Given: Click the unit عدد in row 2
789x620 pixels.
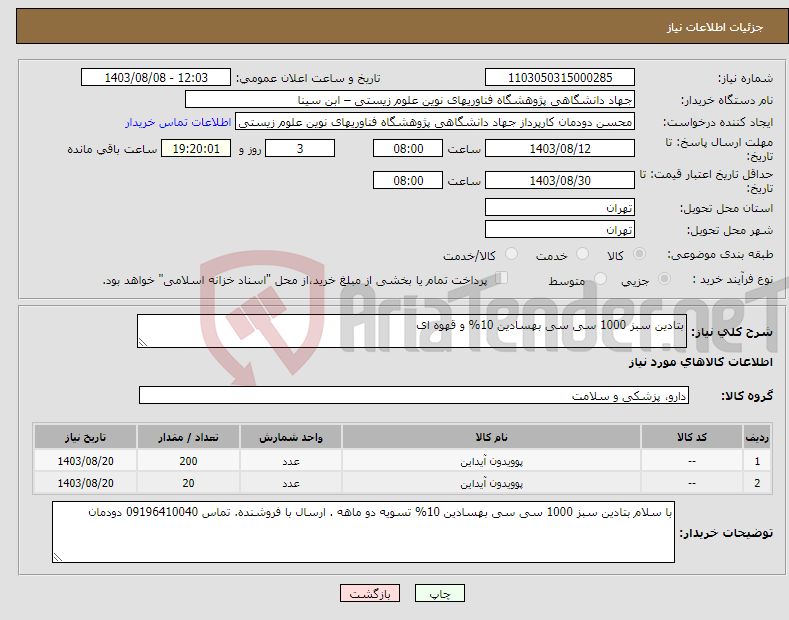Looking at the screenshot, I should (291, 484).
